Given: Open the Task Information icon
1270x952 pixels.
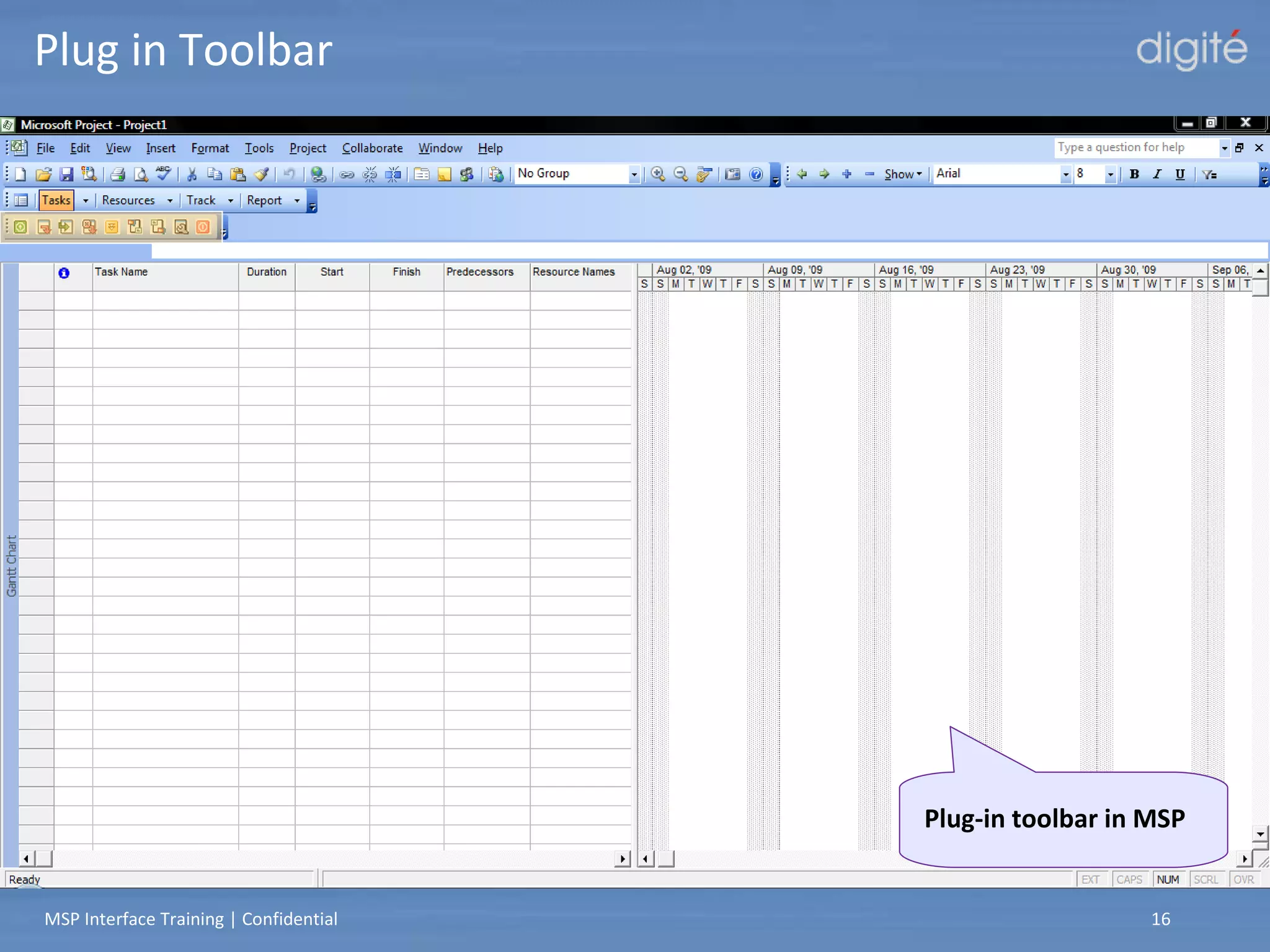Looking at the screenshot, I should click(x=422, y=174).
